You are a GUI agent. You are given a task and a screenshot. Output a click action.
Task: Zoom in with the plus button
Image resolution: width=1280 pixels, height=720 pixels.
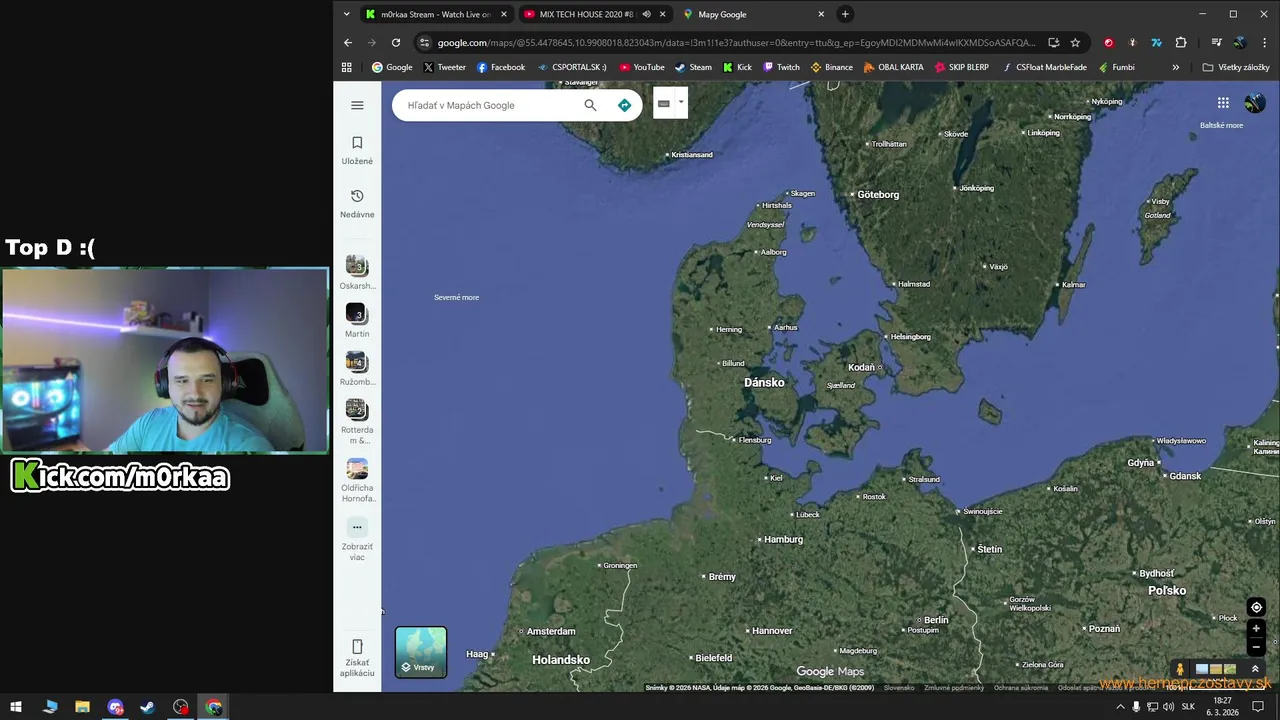click(1256, 629)
